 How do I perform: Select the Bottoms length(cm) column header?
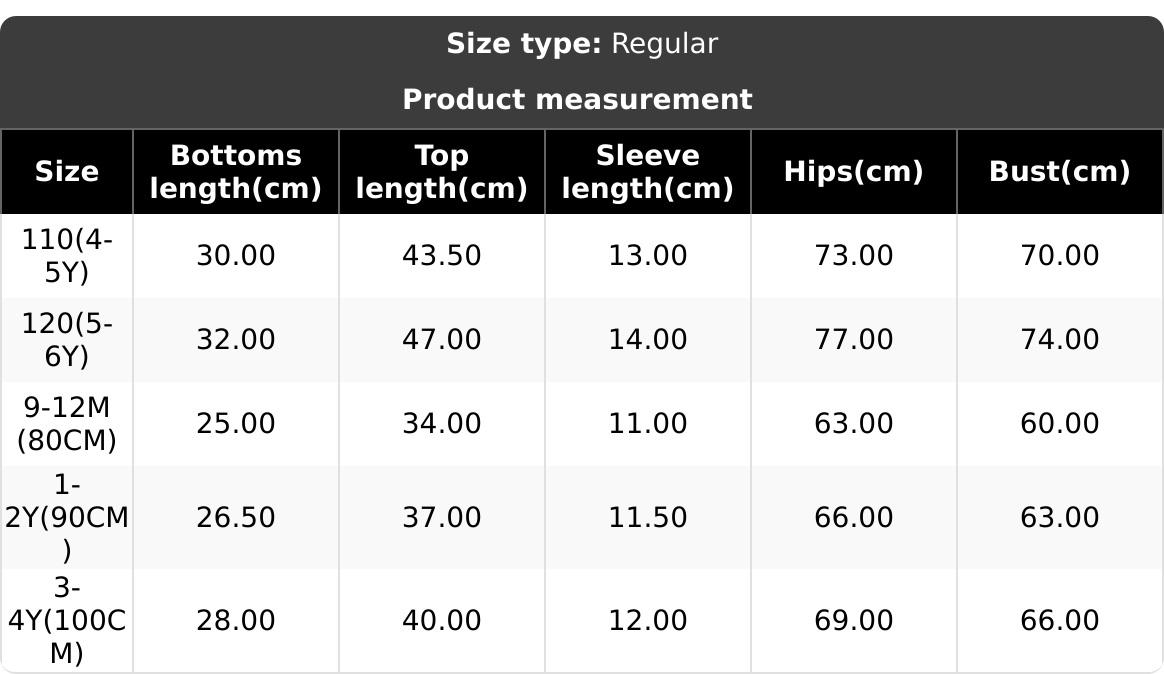[235, 171]
